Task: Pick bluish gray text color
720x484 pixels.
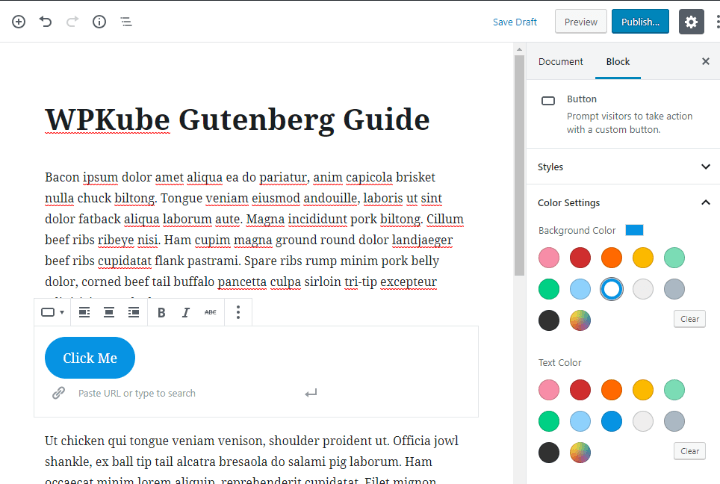Action: tap(674, 421)
